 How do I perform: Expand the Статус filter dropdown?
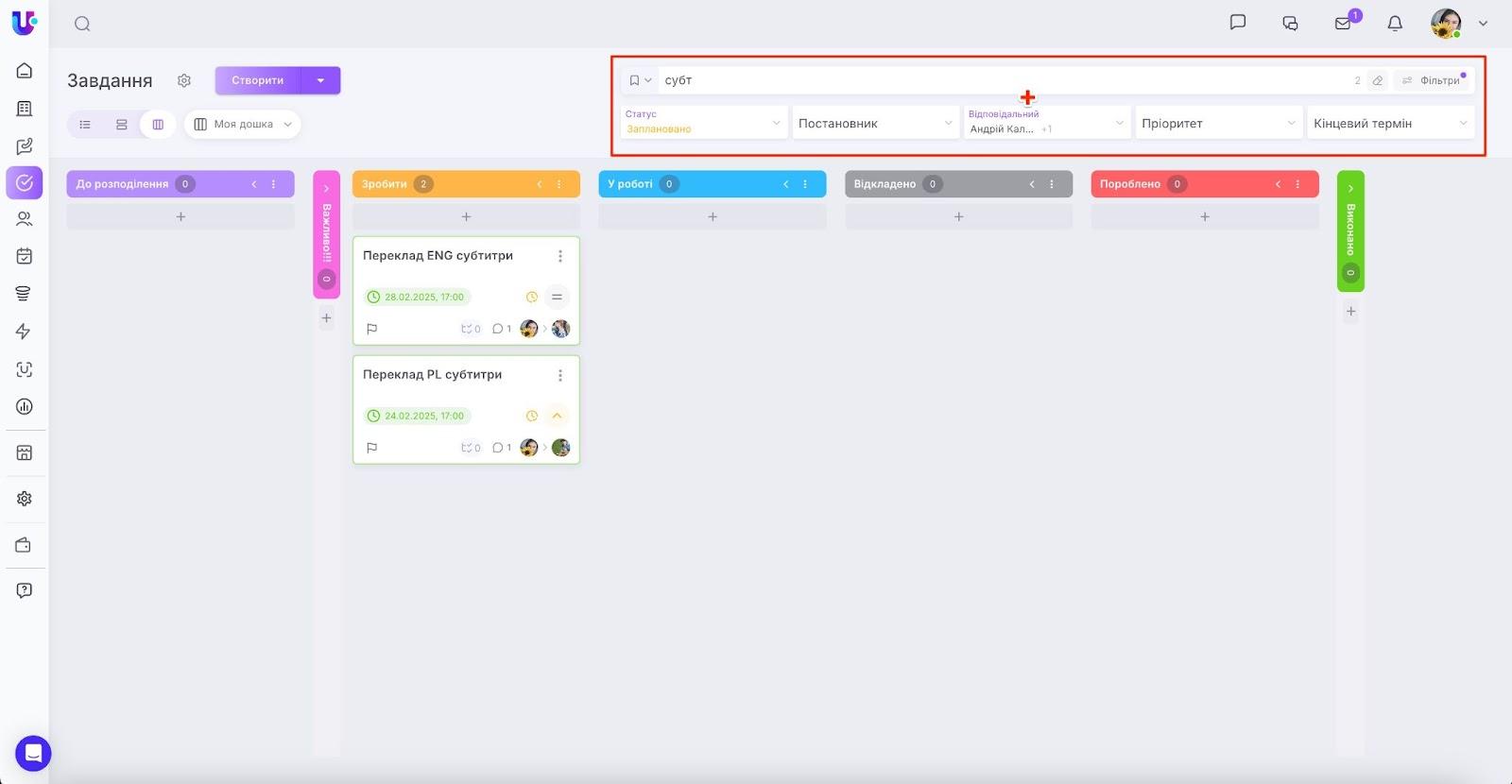coord(704,123)
